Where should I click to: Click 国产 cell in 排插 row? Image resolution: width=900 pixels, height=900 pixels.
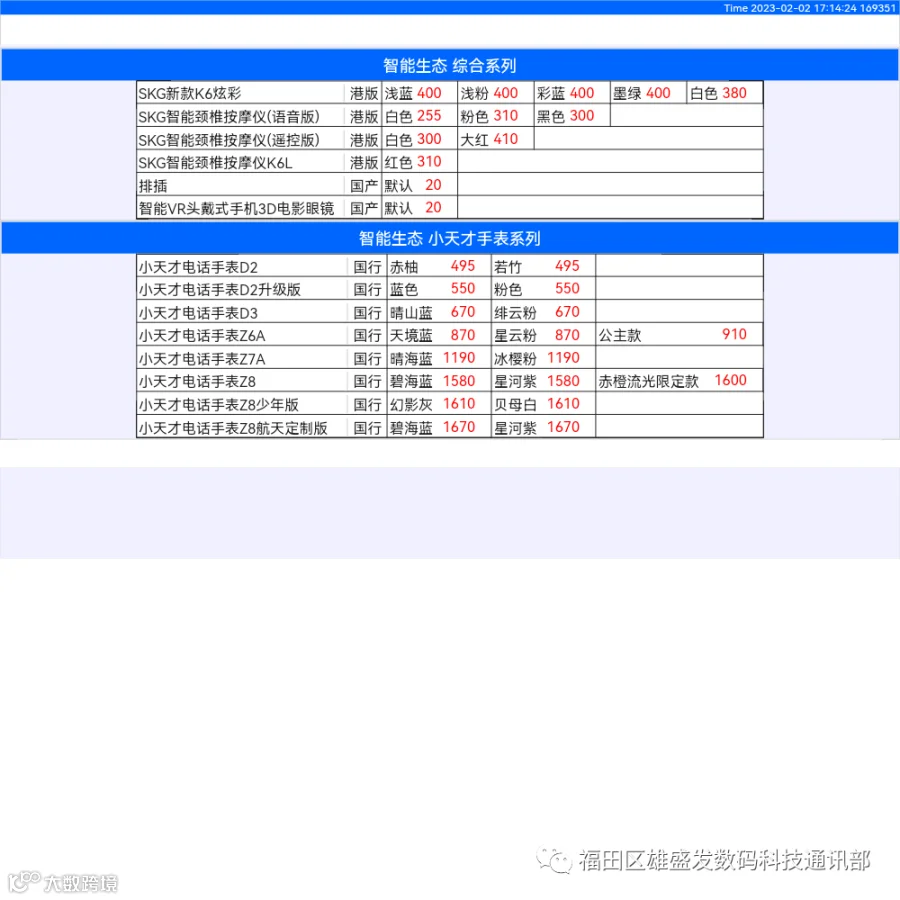coord(364,185)
